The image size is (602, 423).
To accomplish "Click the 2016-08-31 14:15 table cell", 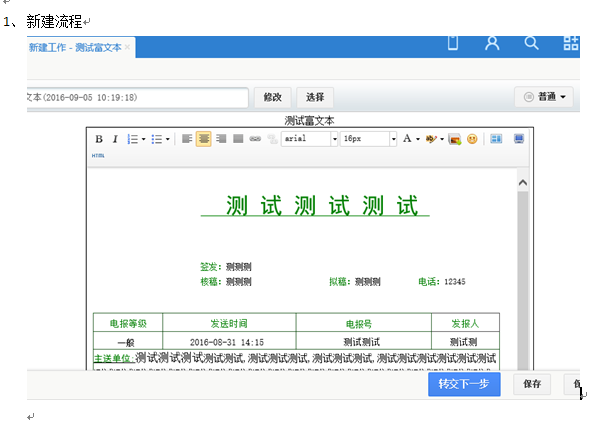I will pos(227,342).
